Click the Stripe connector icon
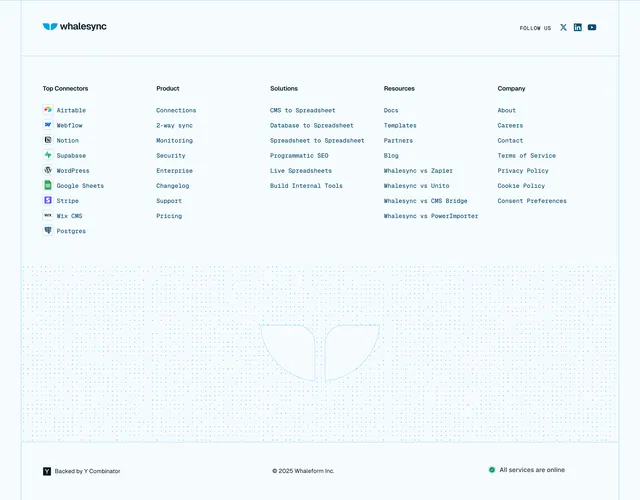The image size is (640, 500). [48, 200]
